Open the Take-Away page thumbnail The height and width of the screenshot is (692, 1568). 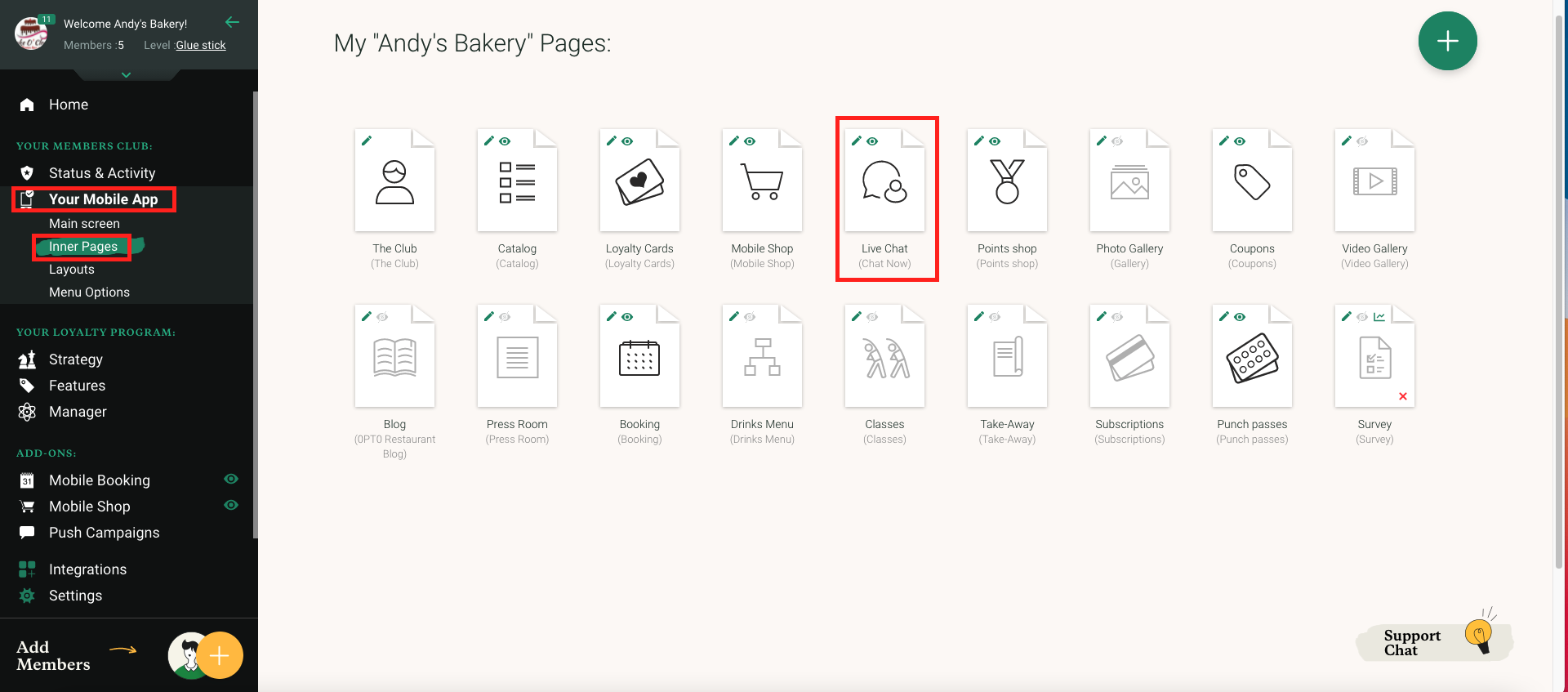pos(1007,356)
